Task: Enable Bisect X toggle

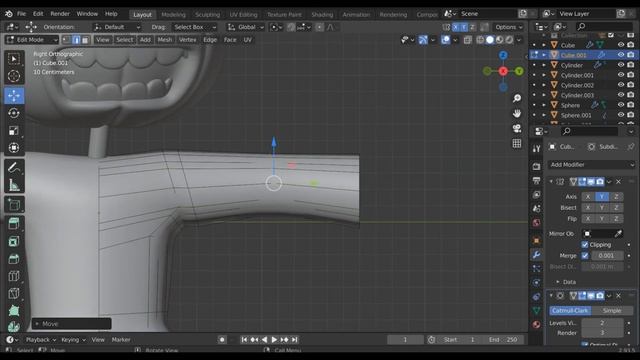Action: (x=588, y=208)
